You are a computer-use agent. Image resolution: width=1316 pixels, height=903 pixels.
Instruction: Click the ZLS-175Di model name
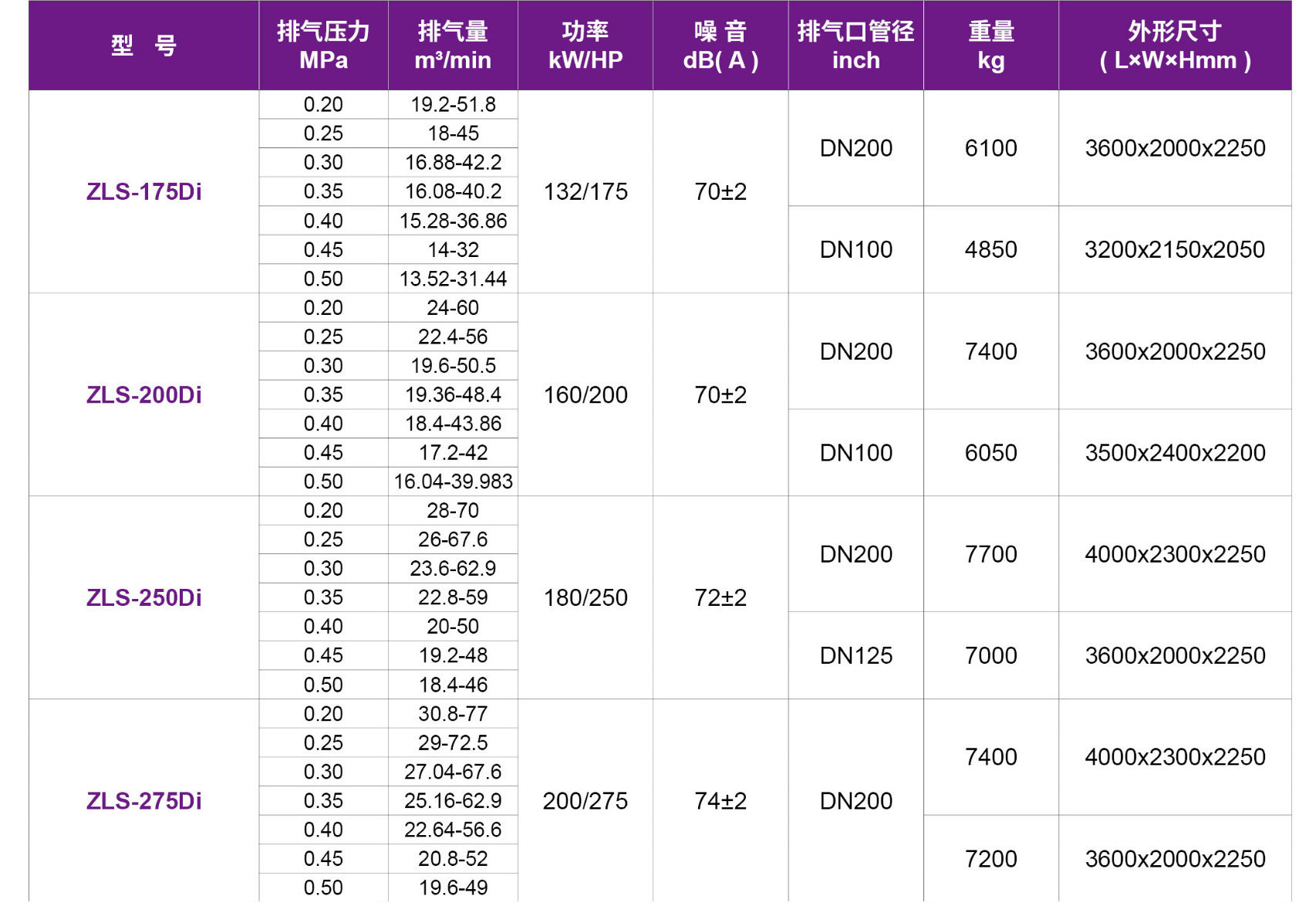(144, 191)
